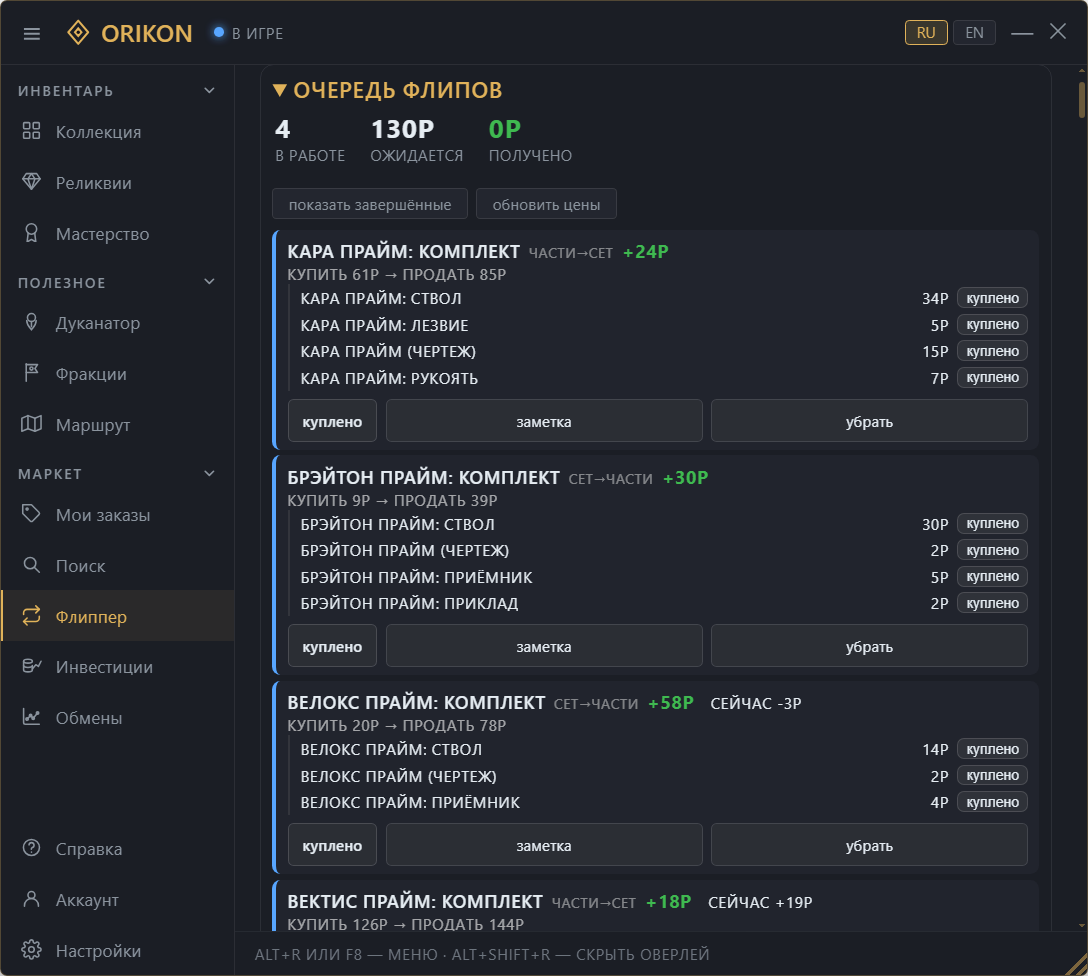Collapse the МАРКЕТ section chevron

210,473
